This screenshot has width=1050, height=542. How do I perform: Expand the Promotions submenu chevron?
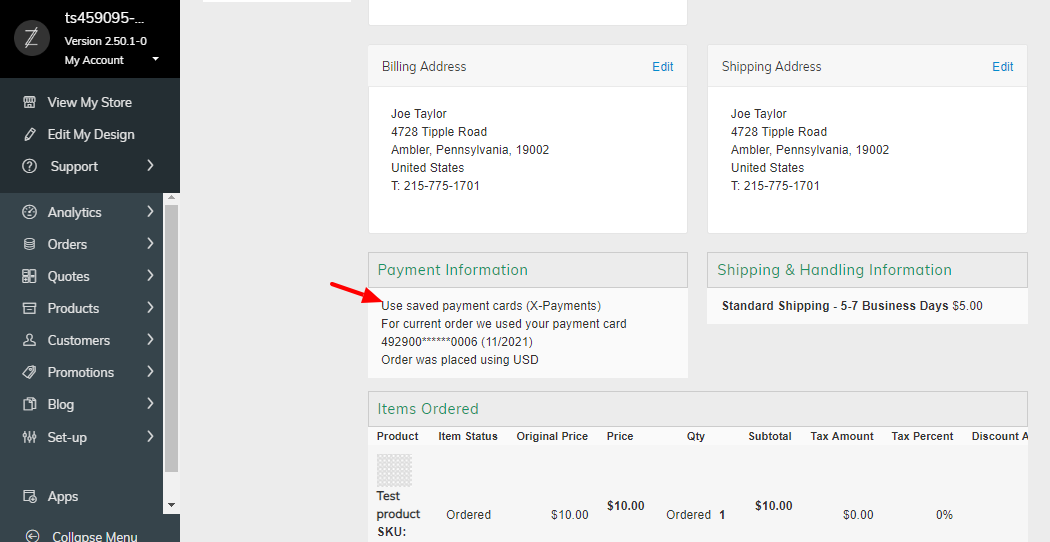tap(150, 372)
